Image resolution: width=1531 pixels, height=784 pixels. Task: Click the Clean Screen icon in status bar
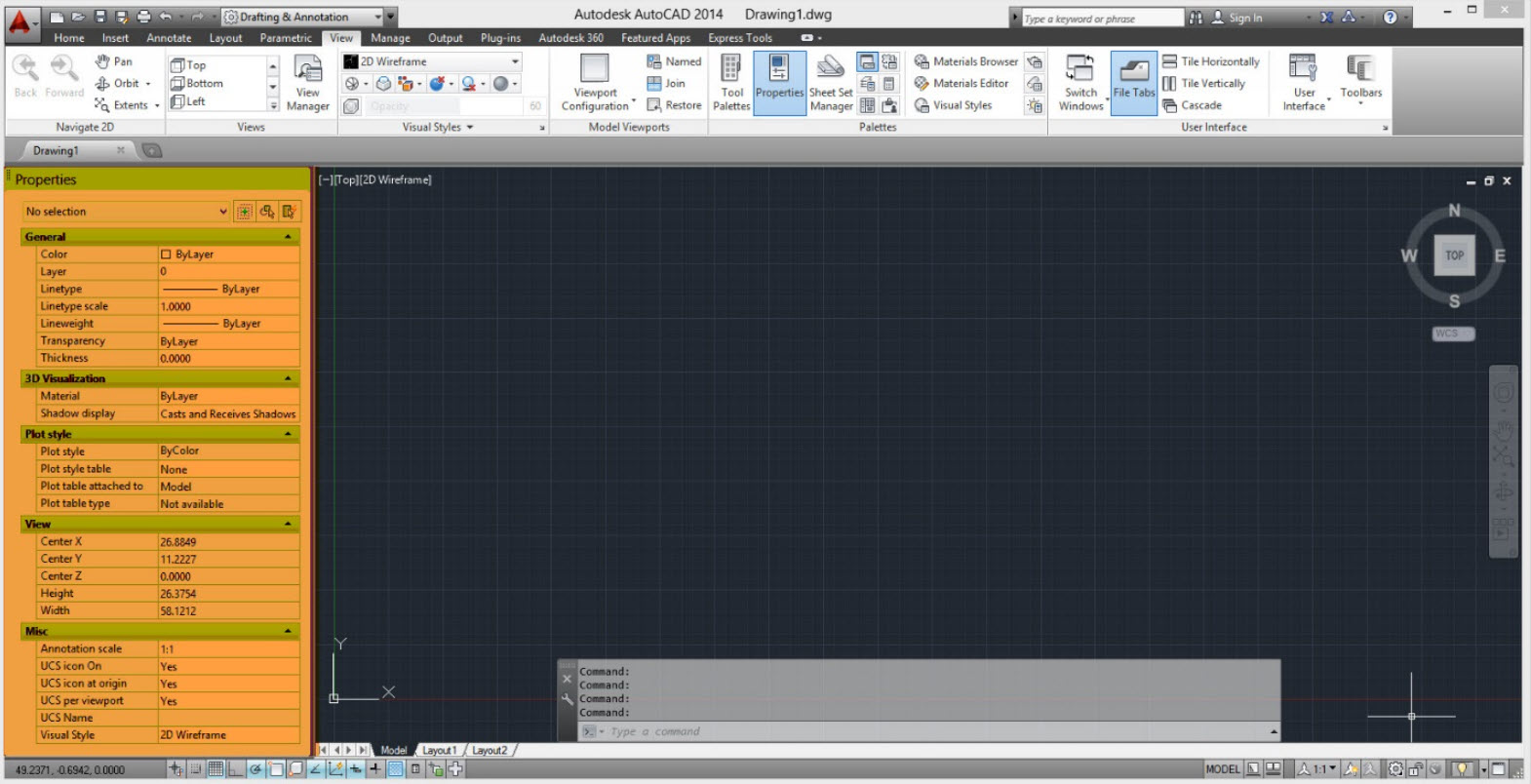[1499, 768]
